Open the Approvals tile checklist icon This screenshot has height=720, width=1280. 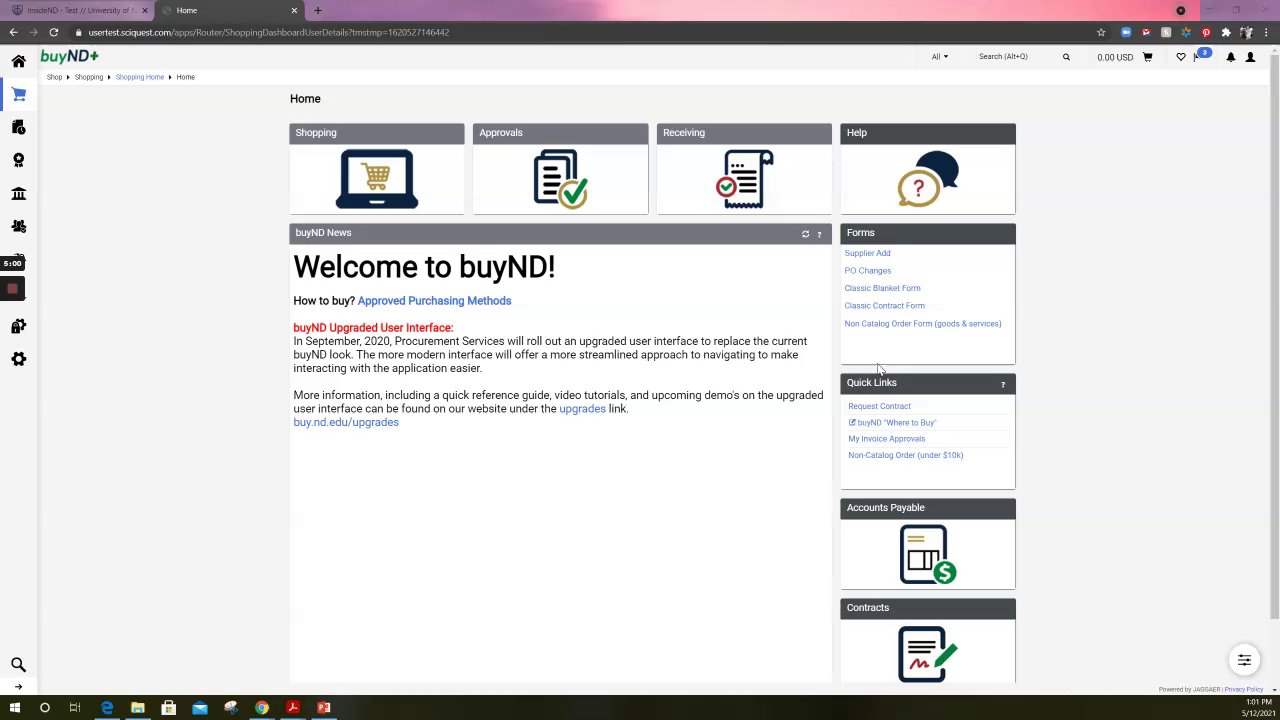click(560, 179)
